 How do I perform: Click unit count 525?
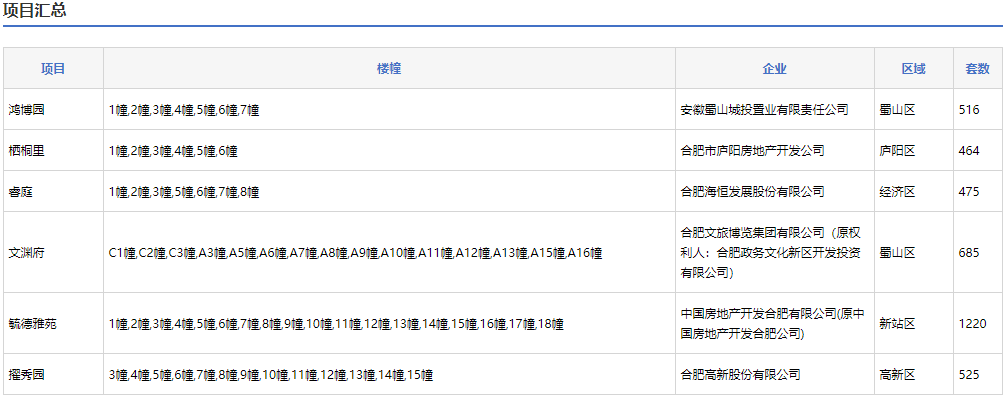coord(969,375)
